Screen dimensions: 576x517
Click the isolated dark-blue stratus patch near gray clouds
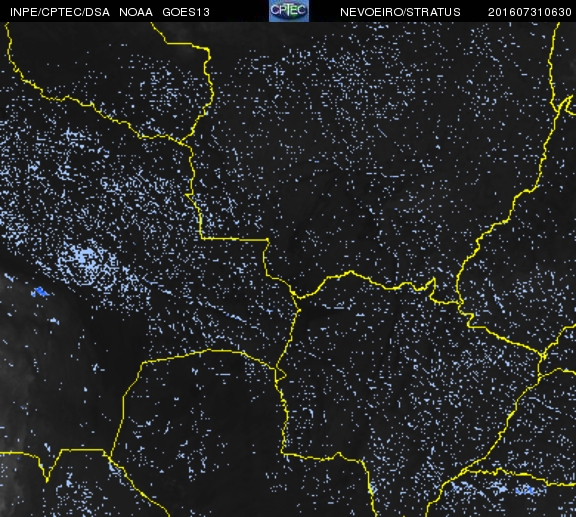40,292
